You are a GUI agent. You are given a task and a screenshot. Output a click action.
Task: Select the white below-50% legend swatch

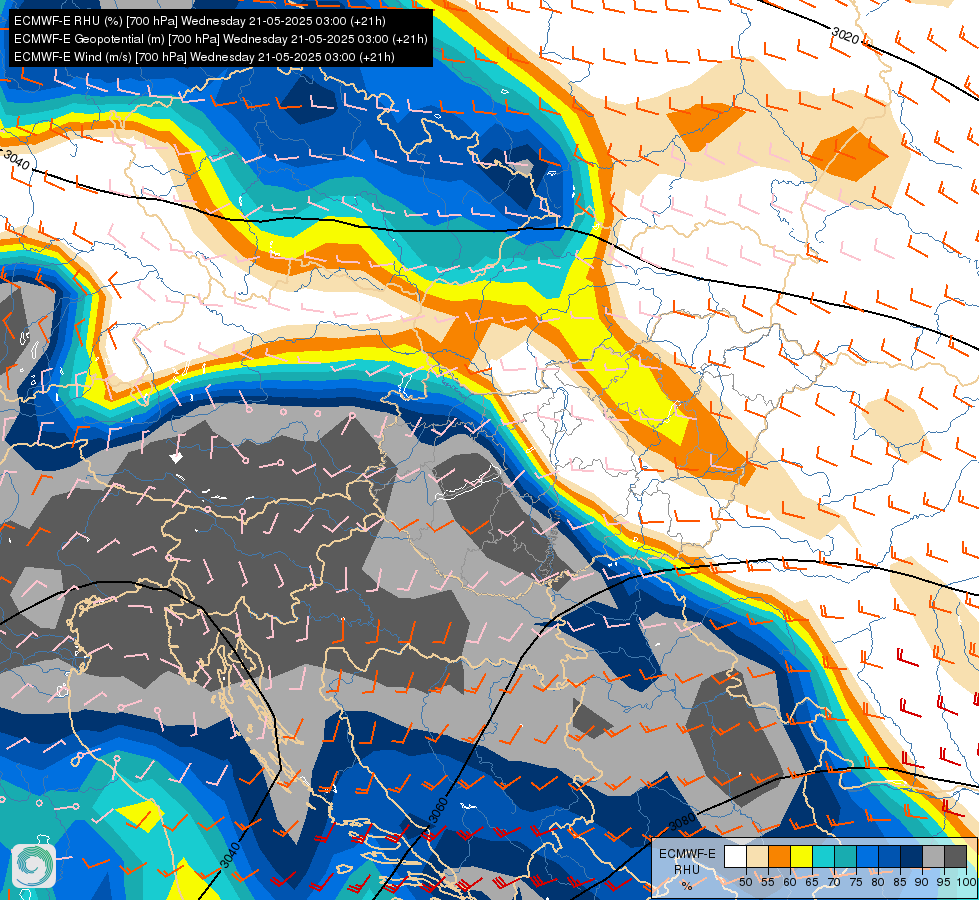tap(735, 857)
